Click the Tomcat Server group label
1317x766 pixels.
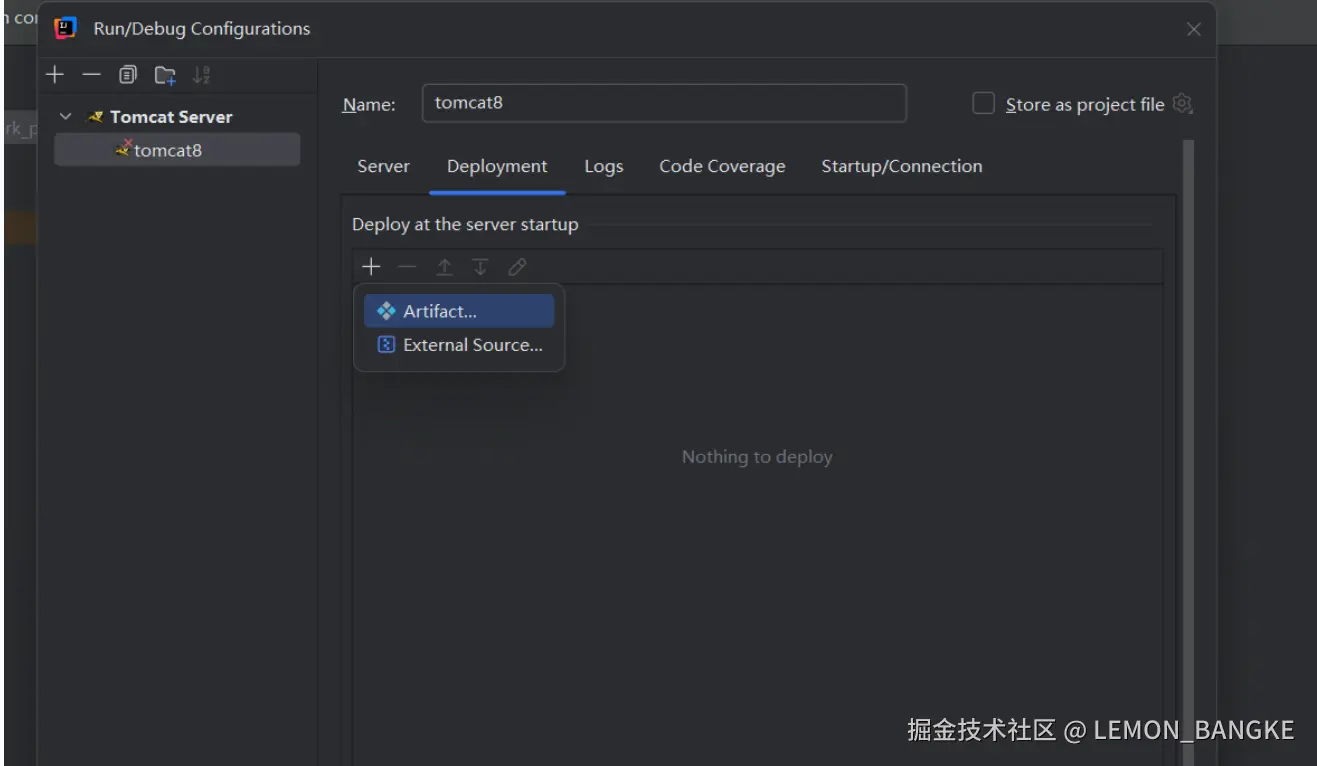coord(171,117)
